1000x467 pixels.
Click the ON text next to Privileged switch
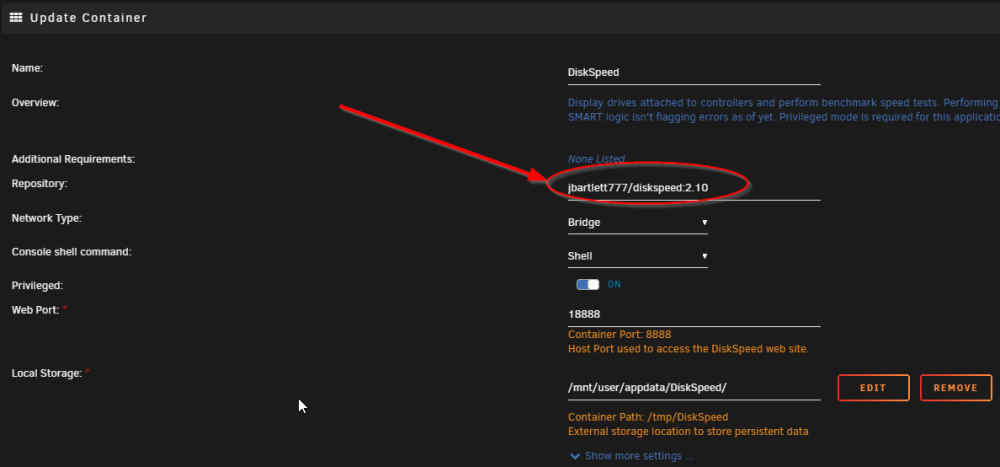click(x=614, y=285)
